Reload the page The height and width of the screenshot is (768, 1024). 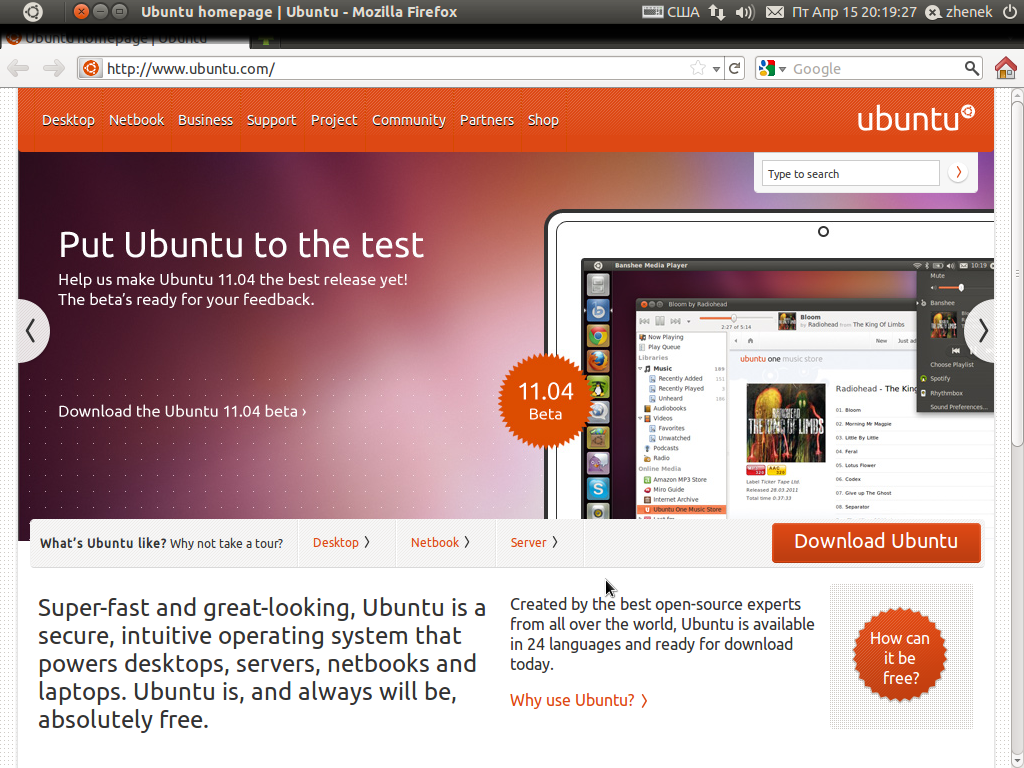735,68
